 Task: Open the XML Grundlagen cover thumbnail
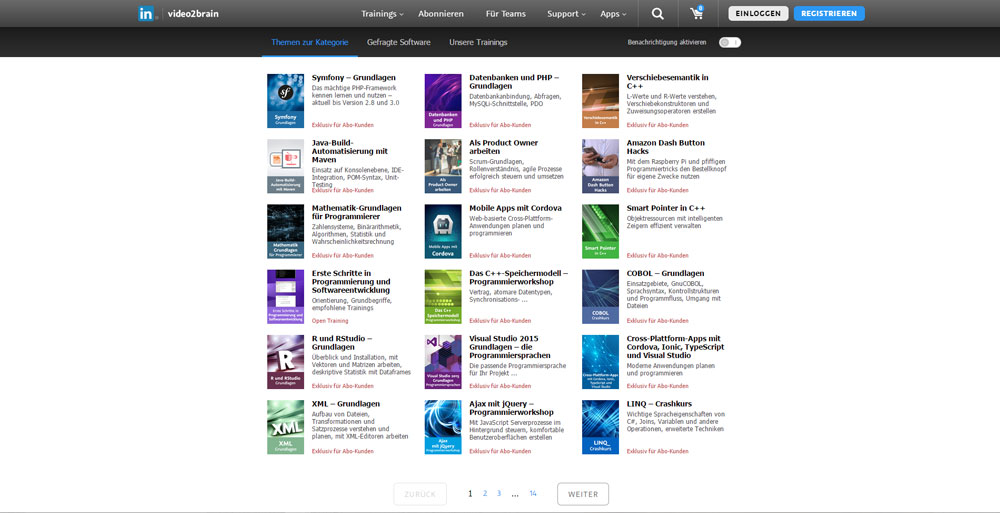point(285,427)
